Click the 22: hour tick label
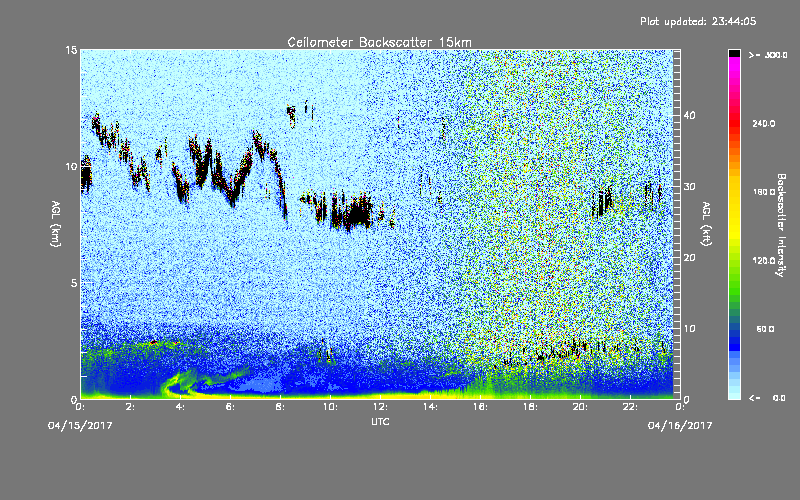Image resolution: width=800 pixels, height=500 pixels. click(630, 407)
